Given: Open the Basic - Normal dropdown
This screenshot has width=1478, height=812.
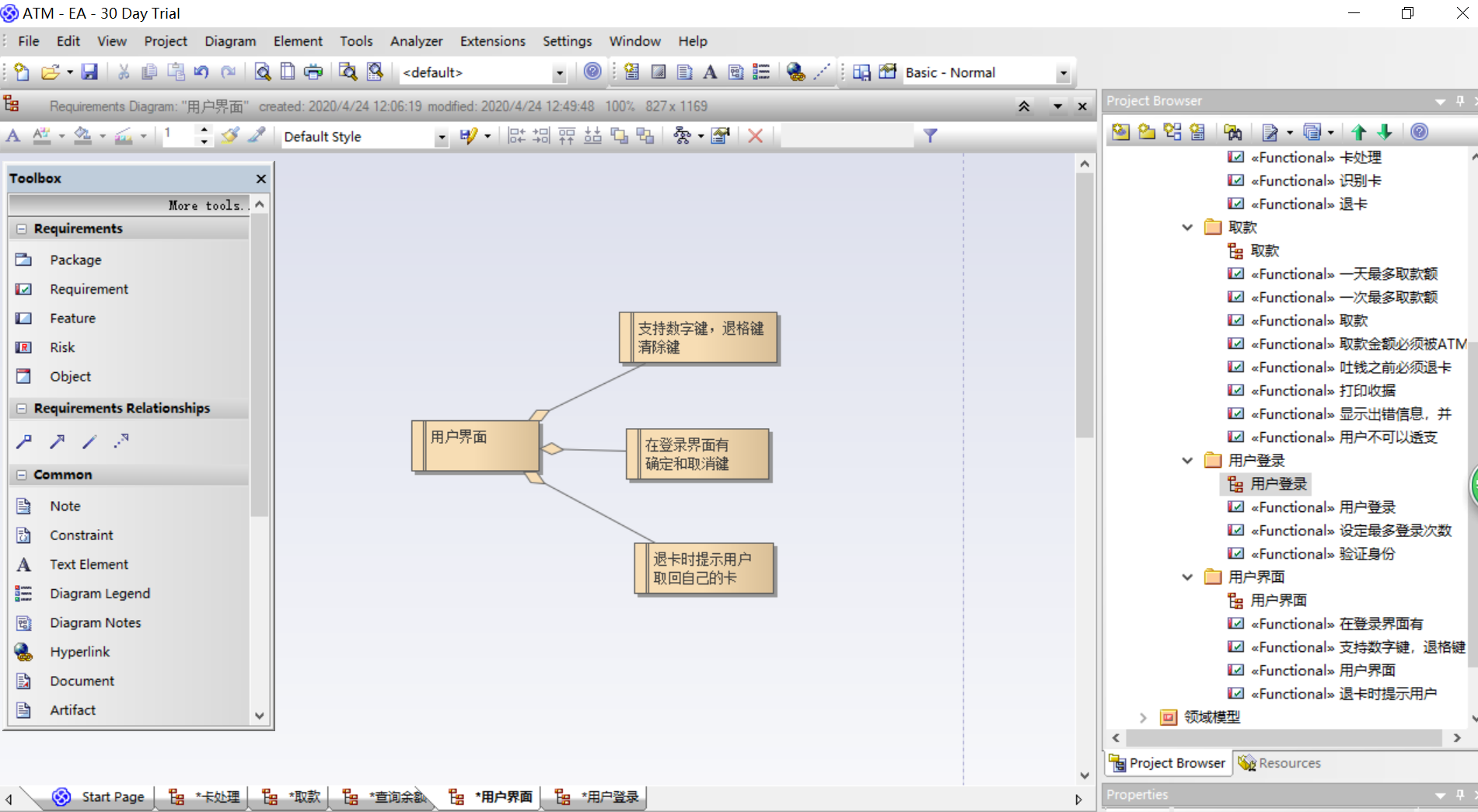Looking at the screenshot, I should [x=1063, y=73].
